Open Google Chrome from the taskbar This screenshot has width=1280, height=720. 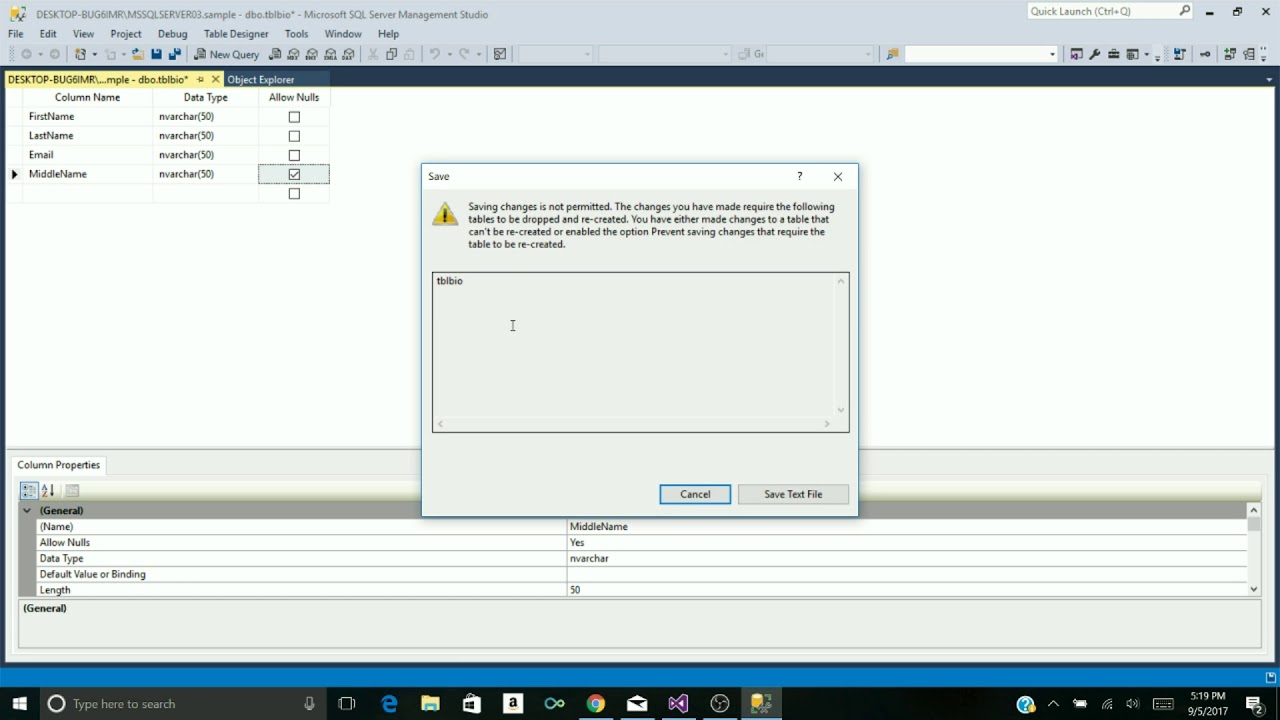click(596, 704)
